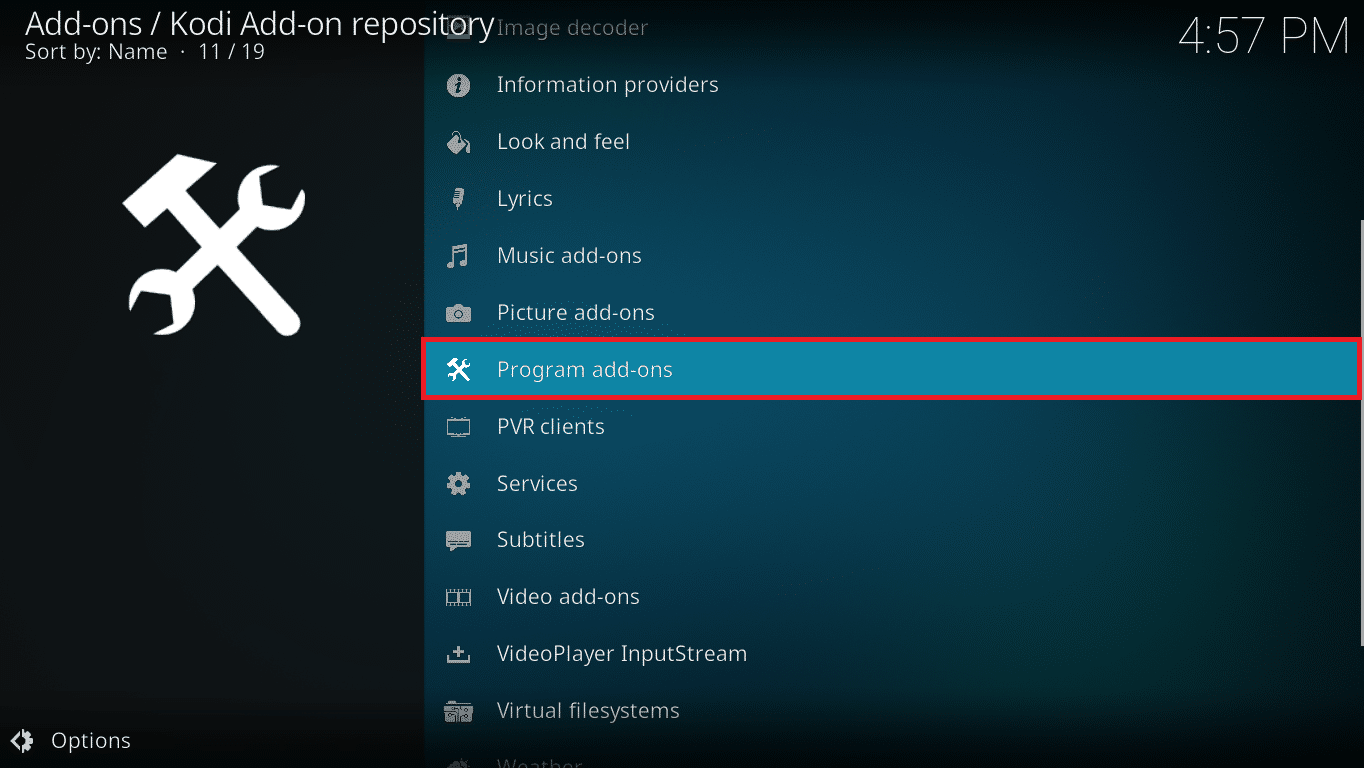Click the Virtual filesystems drive icon
This screenshot has height=770, width=1364.
pos(458,711)
